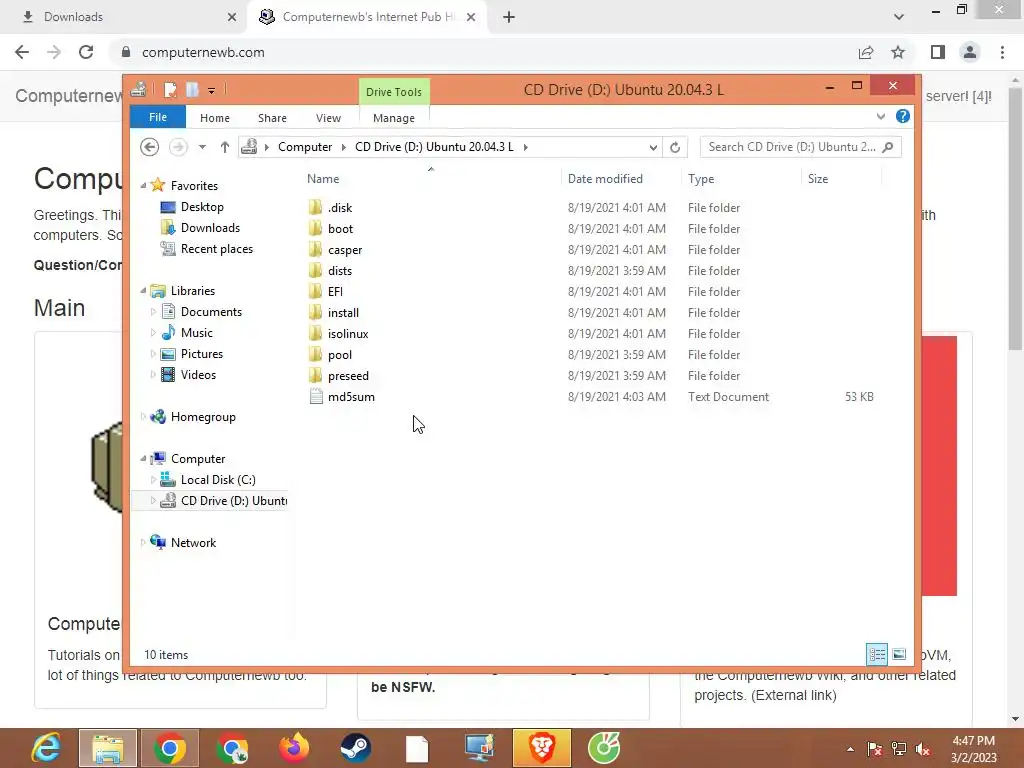The width and height of the screenshot is (1024, 768).
Task: Customize Quick Access Toolbar dropdown arrow
Action: coord(212,91)
